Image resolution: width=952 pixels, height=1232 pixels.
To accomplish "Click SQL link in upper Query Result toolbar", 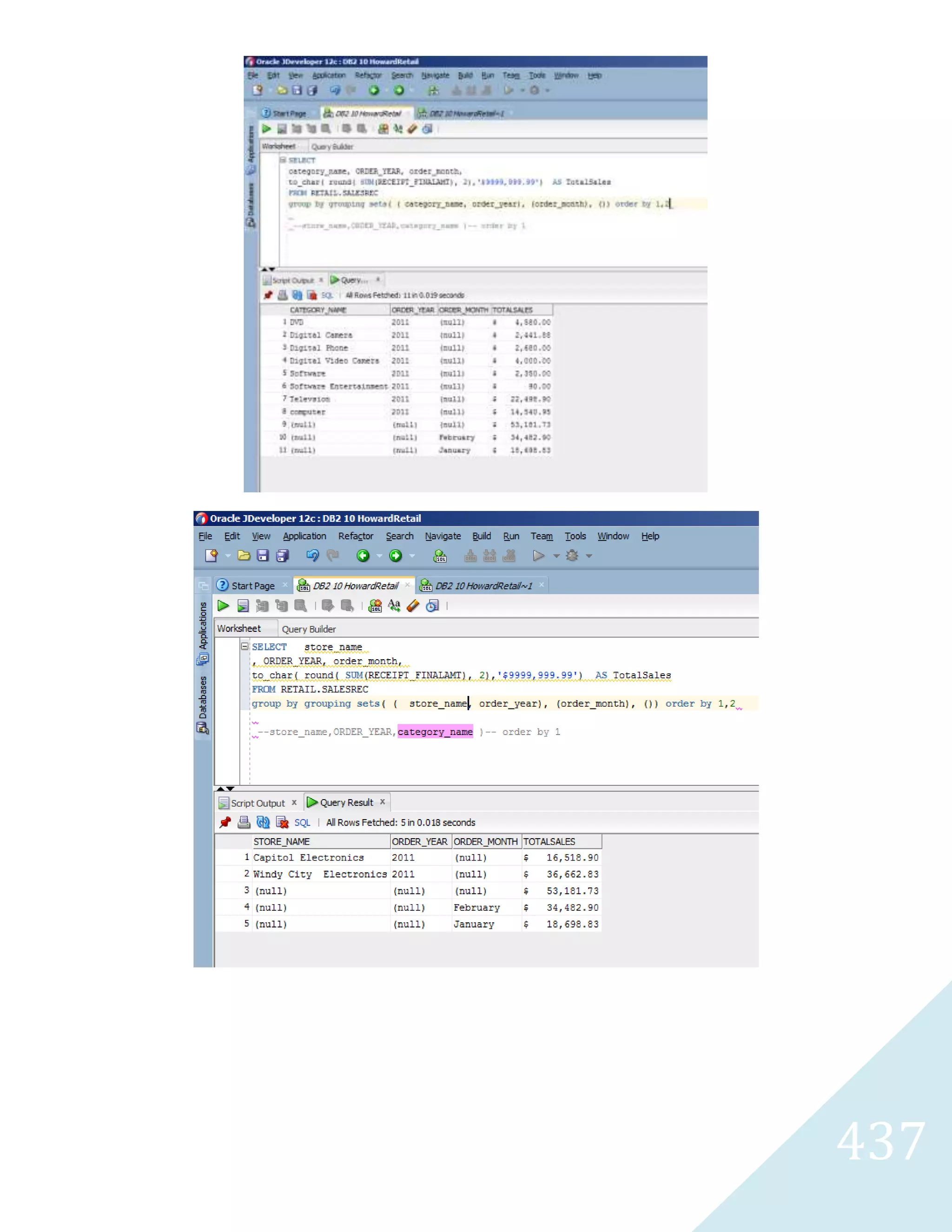I will pos(327,295).
